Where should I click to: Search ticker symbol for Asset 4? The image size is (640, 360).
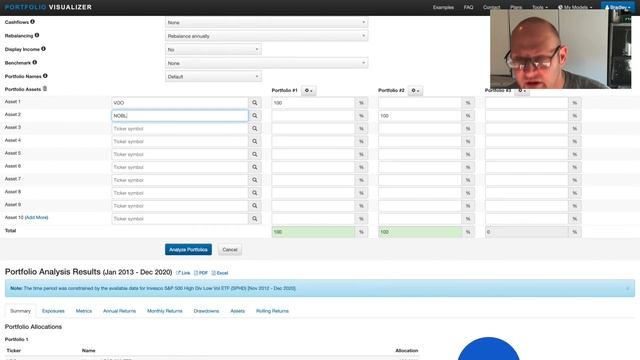pos(255,142)
